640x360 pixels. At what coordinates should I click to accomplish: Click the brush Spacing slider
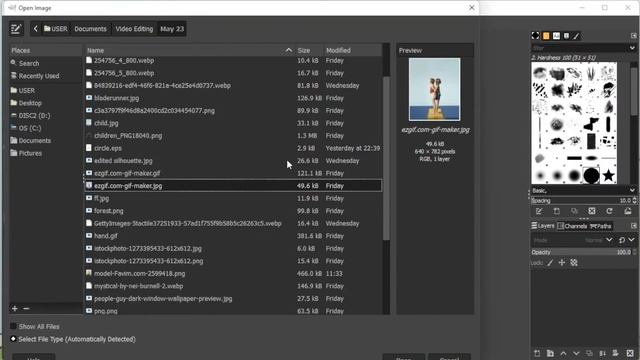582,200
